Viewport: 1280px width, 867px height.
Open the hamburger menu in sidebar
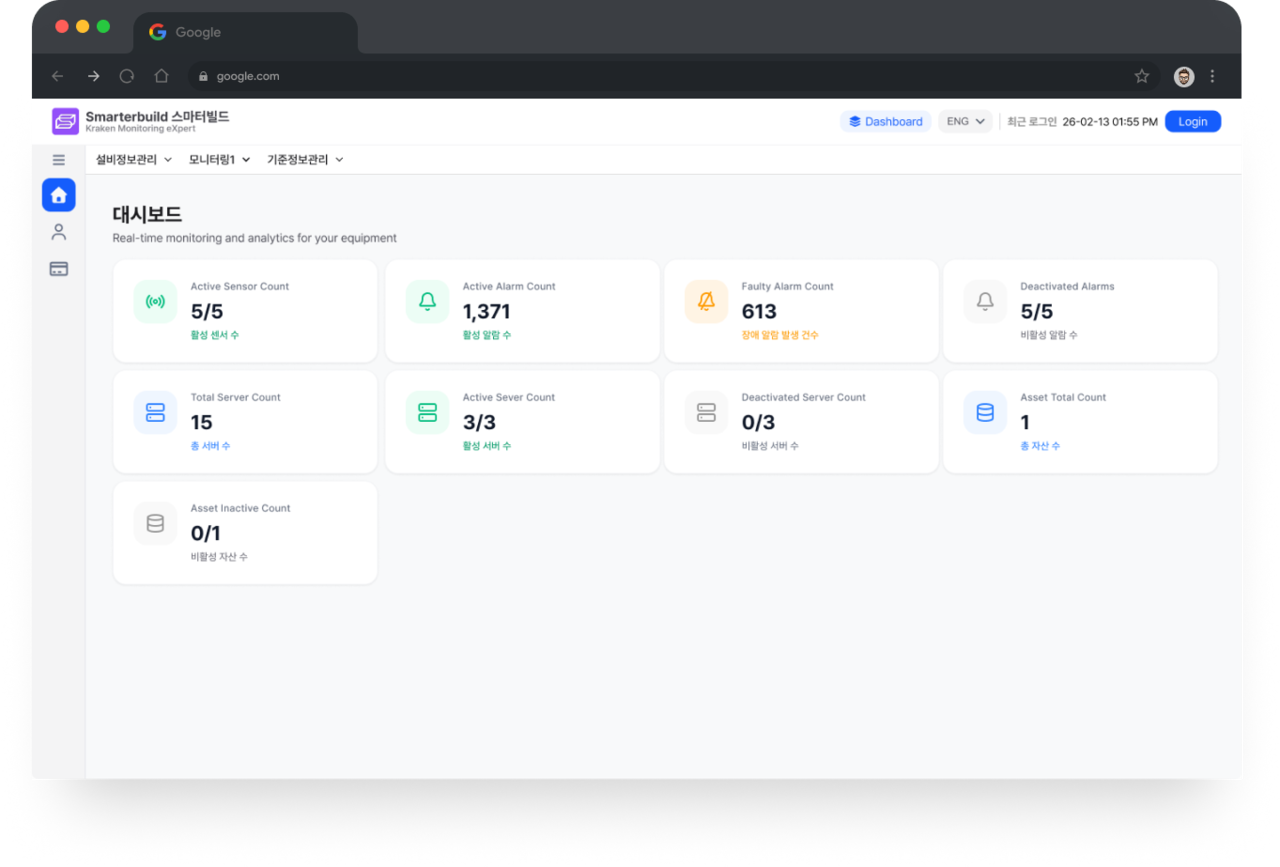pyautogui.click(x=59, y=160)
